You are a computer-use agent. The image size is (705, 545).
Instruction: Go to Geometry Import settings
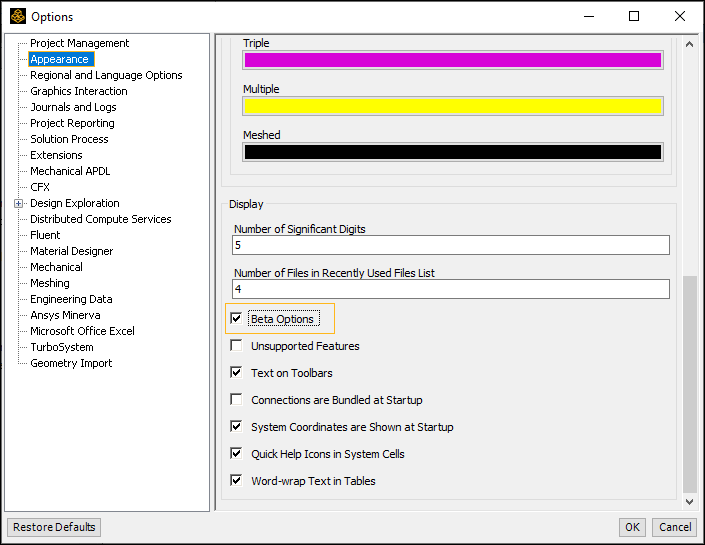coord(71,363)
